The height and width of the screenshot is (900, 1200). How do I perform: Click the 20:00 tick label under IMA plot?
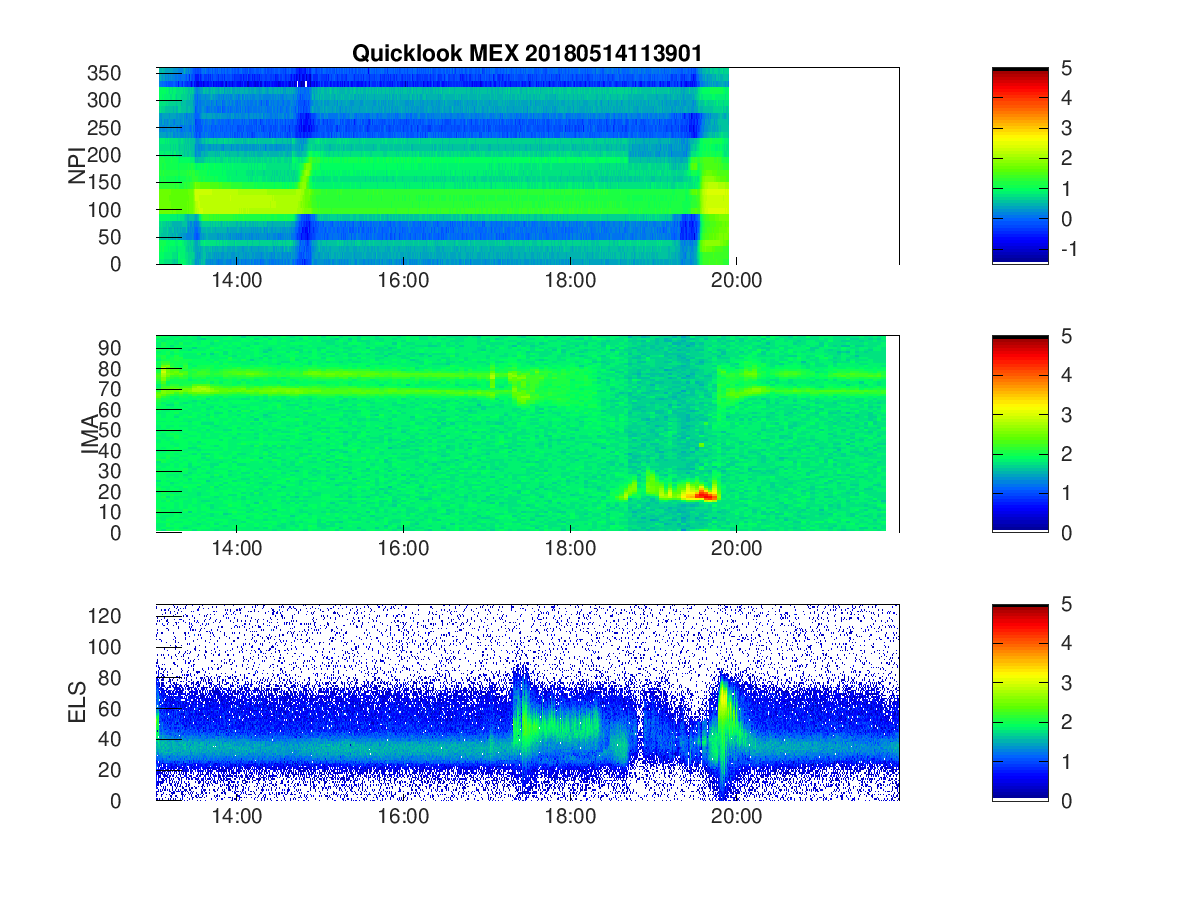(x=737, y=549)
